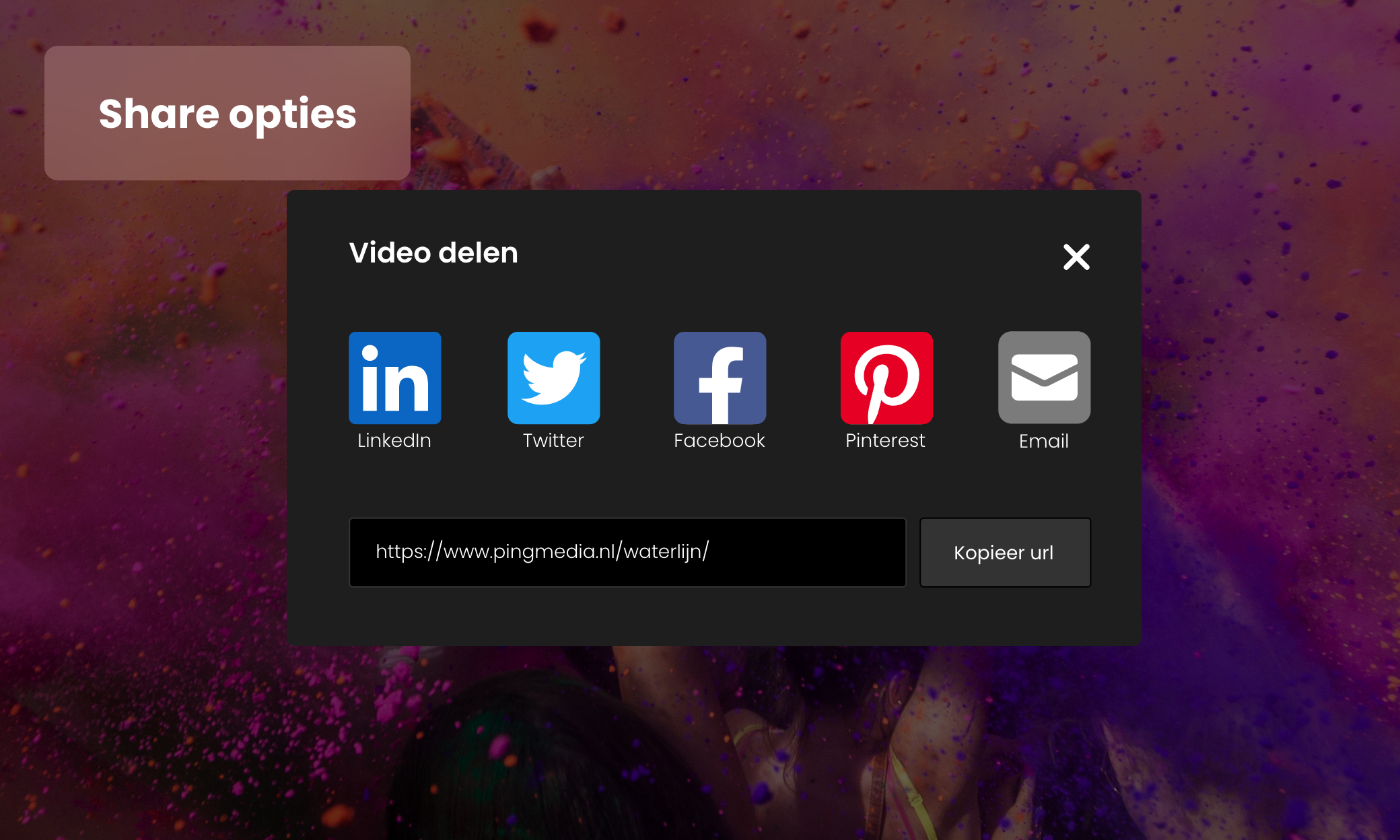Share the video via the Twitter bird icon
Image resolution: width=1400 pixels, height=840 pixels.
[554, 378]
